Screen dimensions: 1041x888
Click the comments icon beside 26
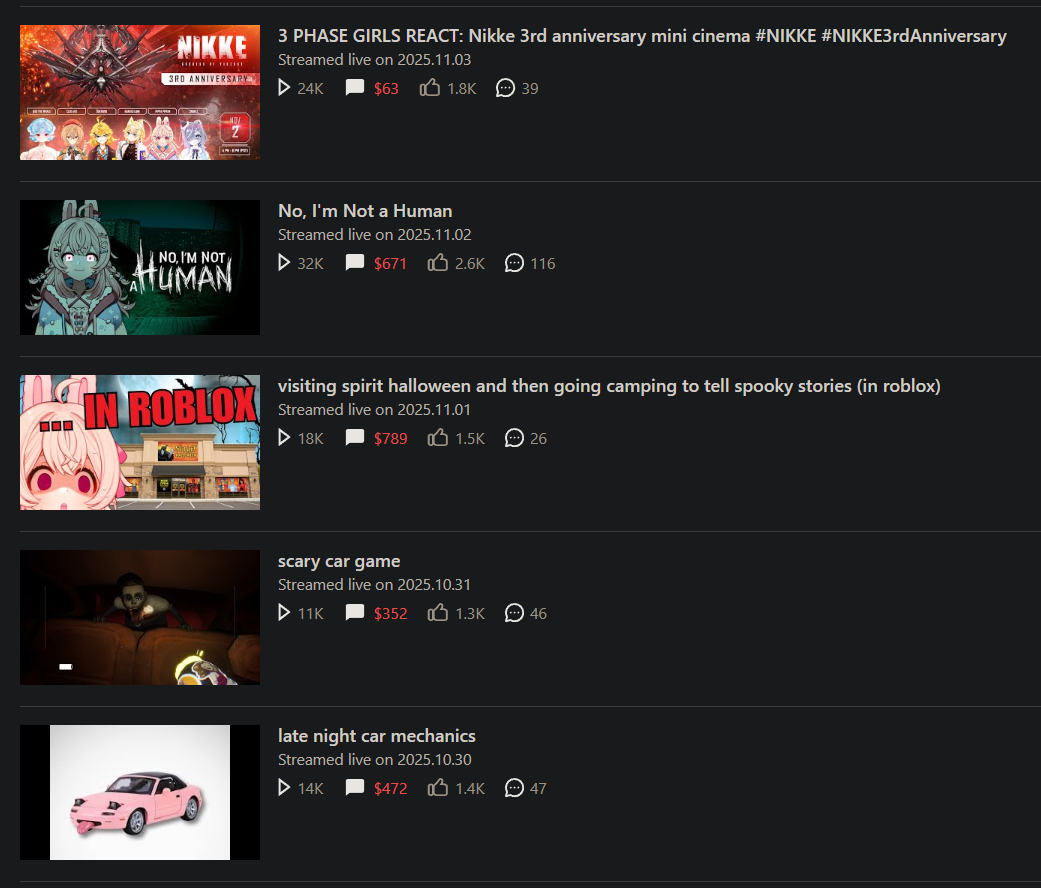(515, 438)
